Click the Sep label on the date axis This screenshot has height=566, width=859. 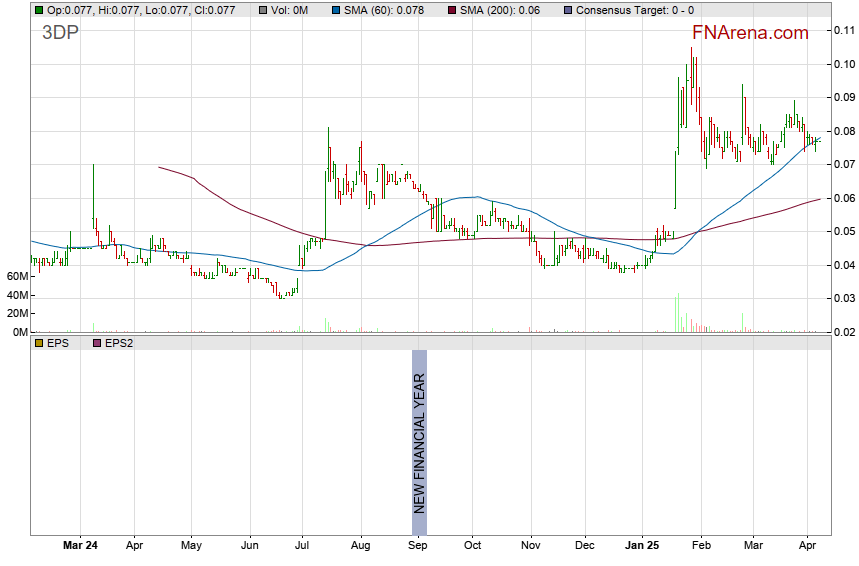tap(419, 546)
